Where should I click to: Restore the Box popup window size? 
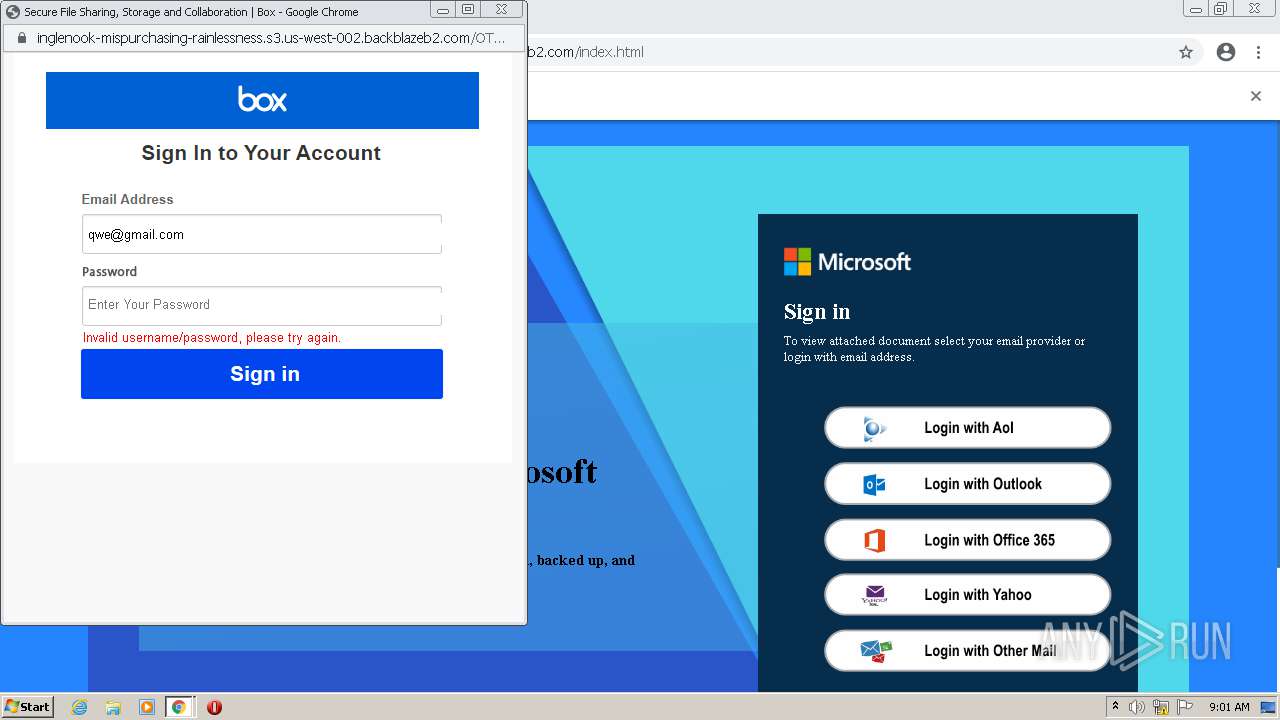pyautogui.click(x=468, y=10)
